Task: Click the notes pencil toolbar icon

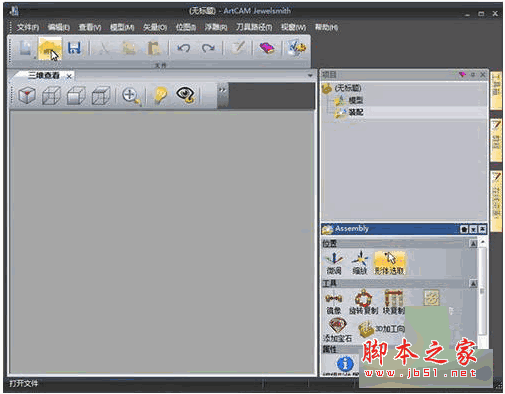Action: (x=238, y=48)
